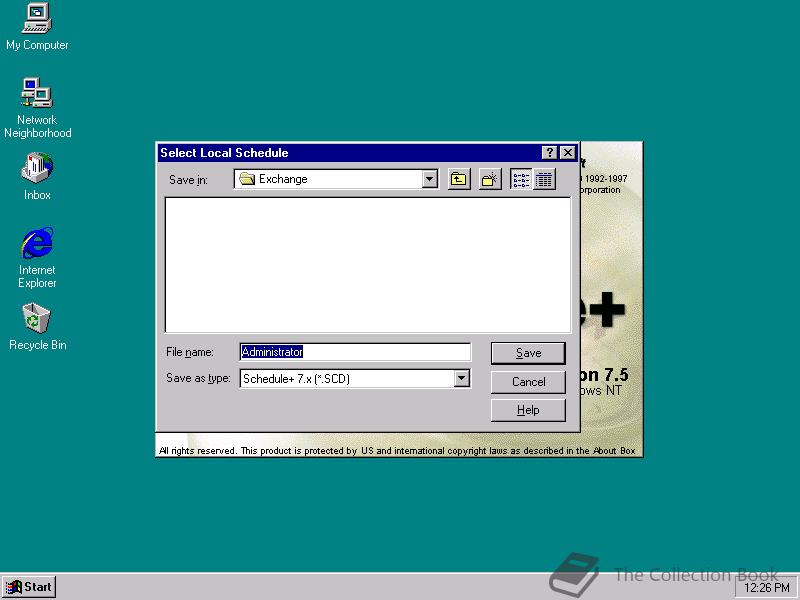Image resolution: width=800 pixels, height=600 pixels.
Task: Create New Folder via toolbar icon
Action: coord(490,179)
